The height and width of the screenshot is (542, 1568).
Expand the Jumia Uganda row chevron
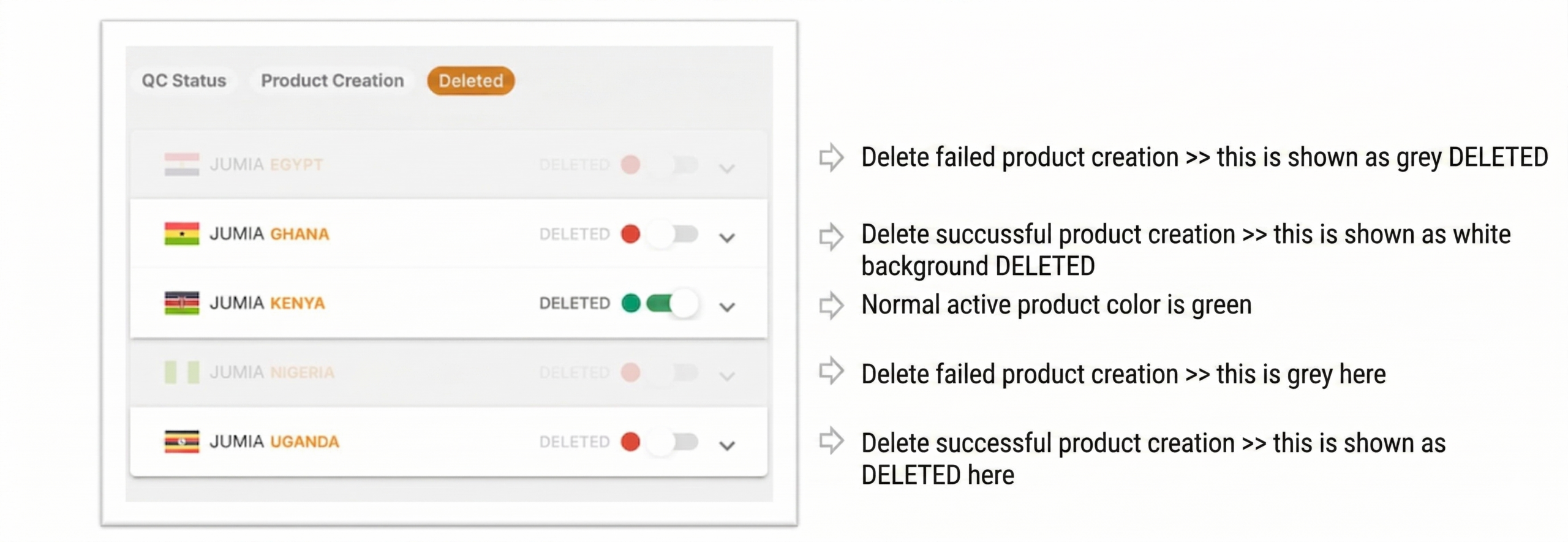click(727, 445)
